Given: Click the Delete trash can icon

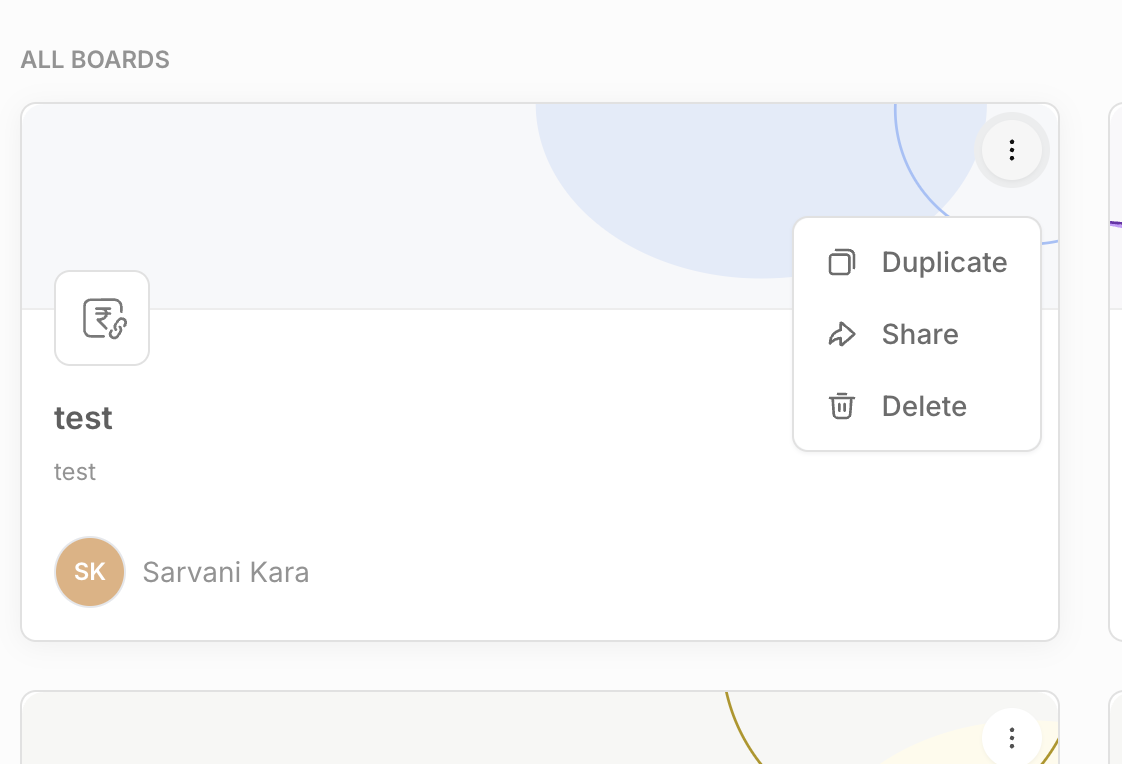Looking at the screenshot, I should [x=842, y=406].
